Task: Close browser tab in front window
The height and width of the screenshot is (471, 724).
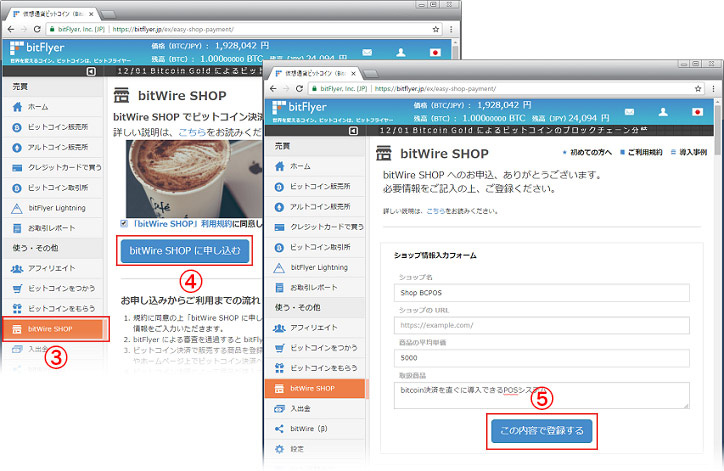Action: point(353,73)
